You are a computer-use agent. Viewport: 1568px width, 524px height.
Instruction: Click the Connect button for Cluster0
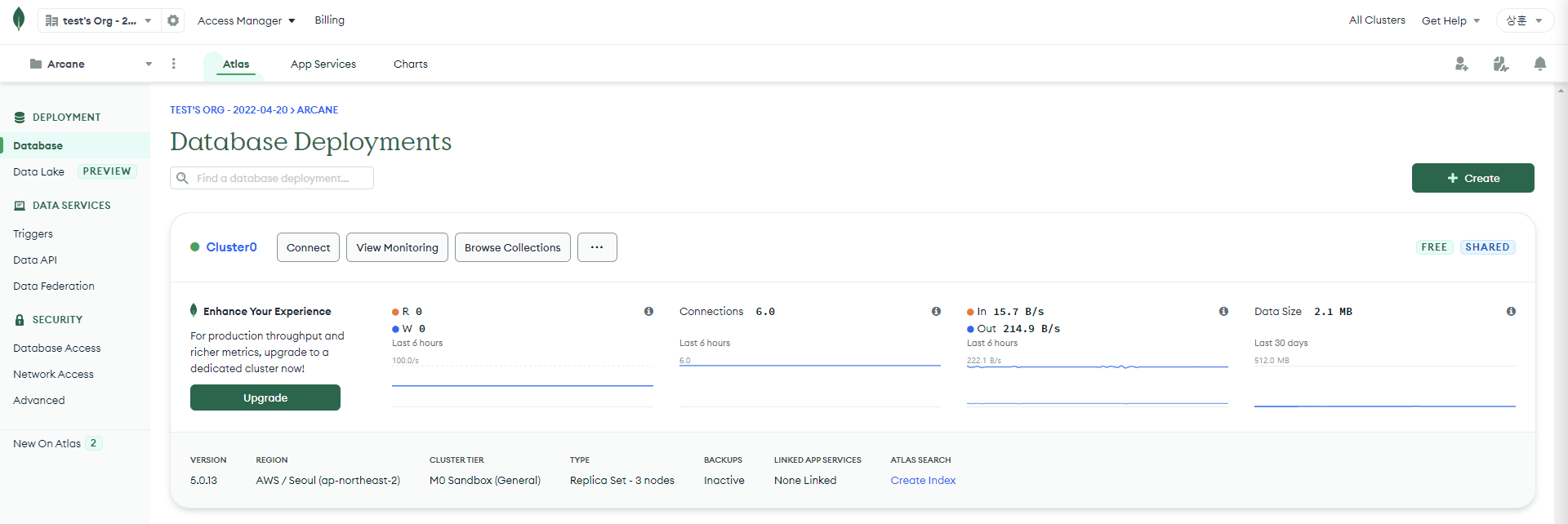pyautogui.click(x=308, y=247)
